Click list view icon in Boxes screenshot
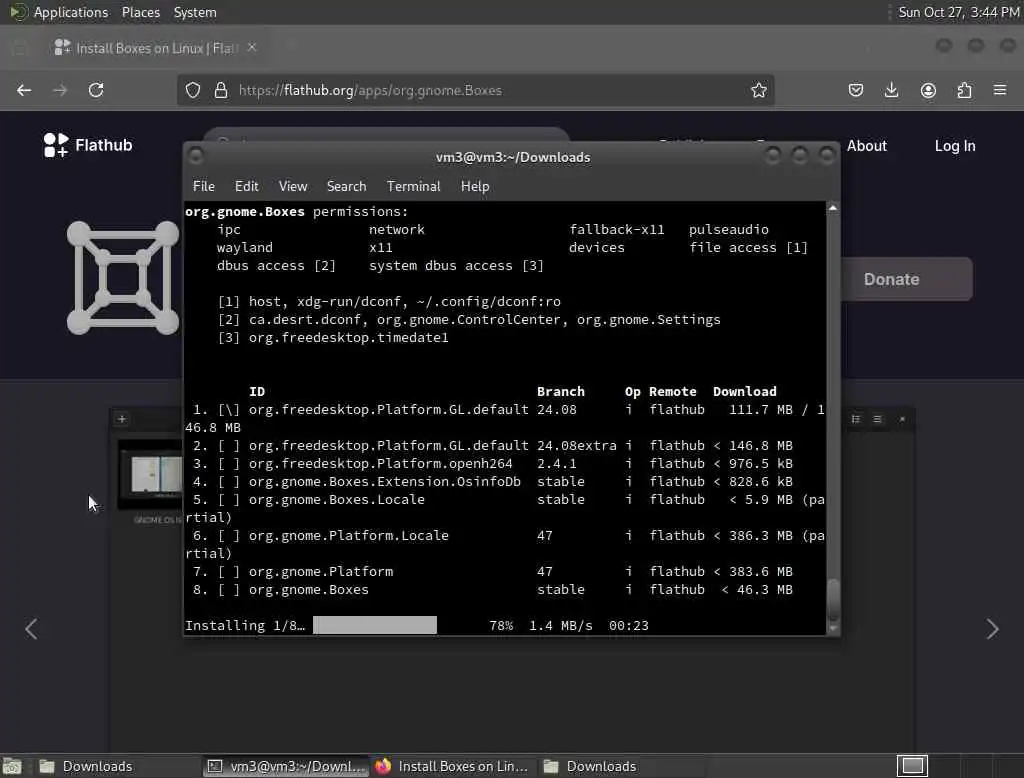This screenshot has width=1024, height=778. point(856,419)
